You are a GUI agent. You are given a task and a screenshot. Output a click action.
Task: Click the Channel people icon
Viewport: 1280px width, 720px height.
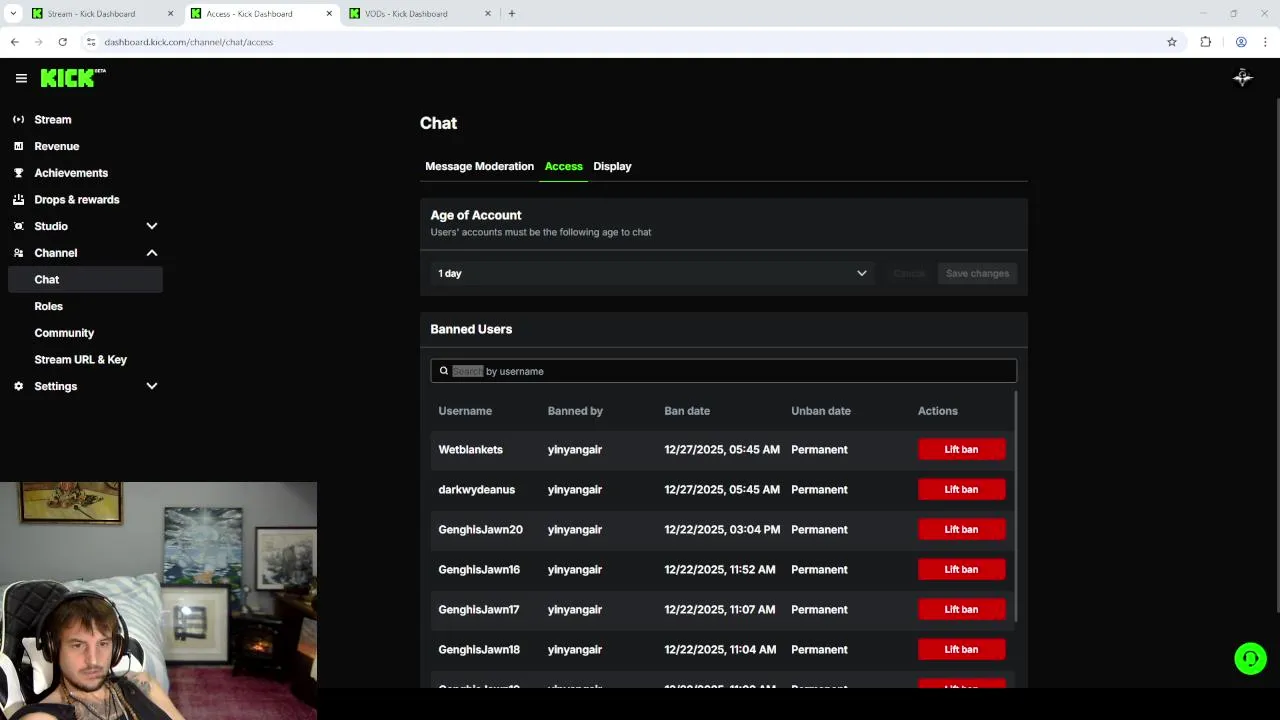(18, 253)
